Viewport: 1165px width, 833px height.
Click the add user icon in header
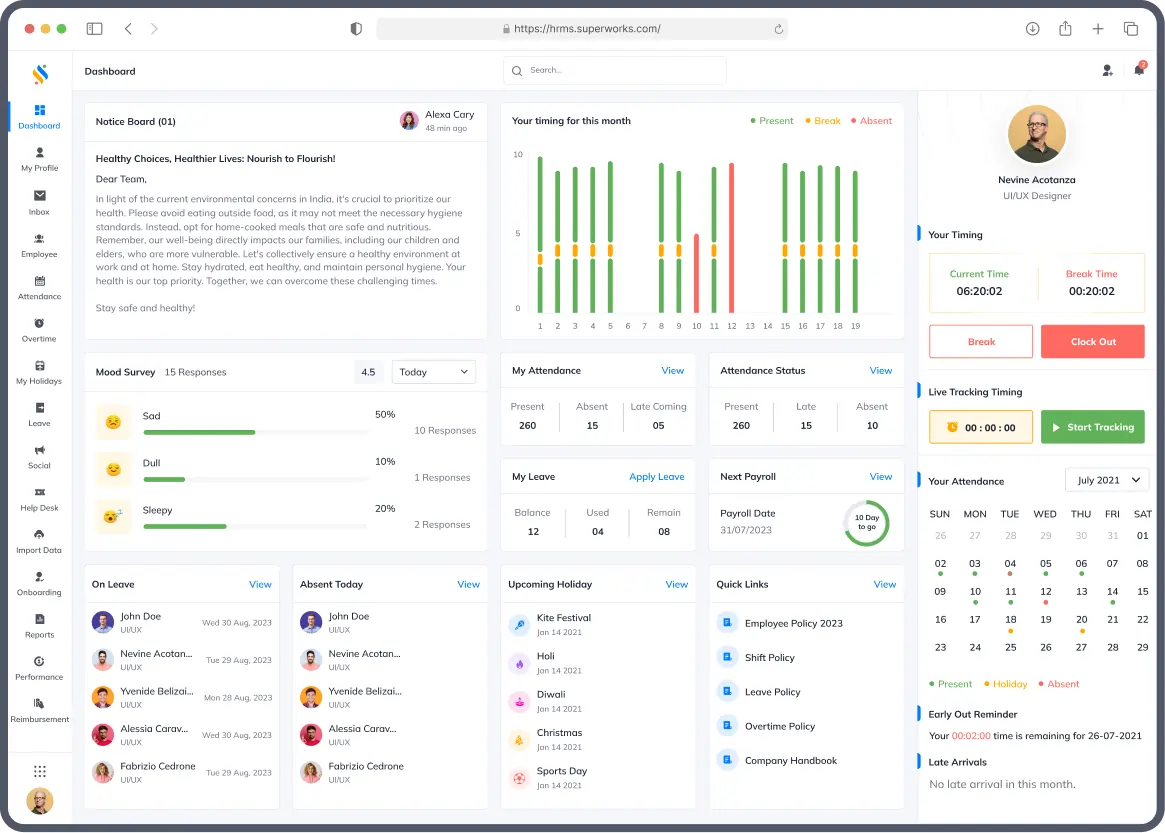tap(1107, 70)
